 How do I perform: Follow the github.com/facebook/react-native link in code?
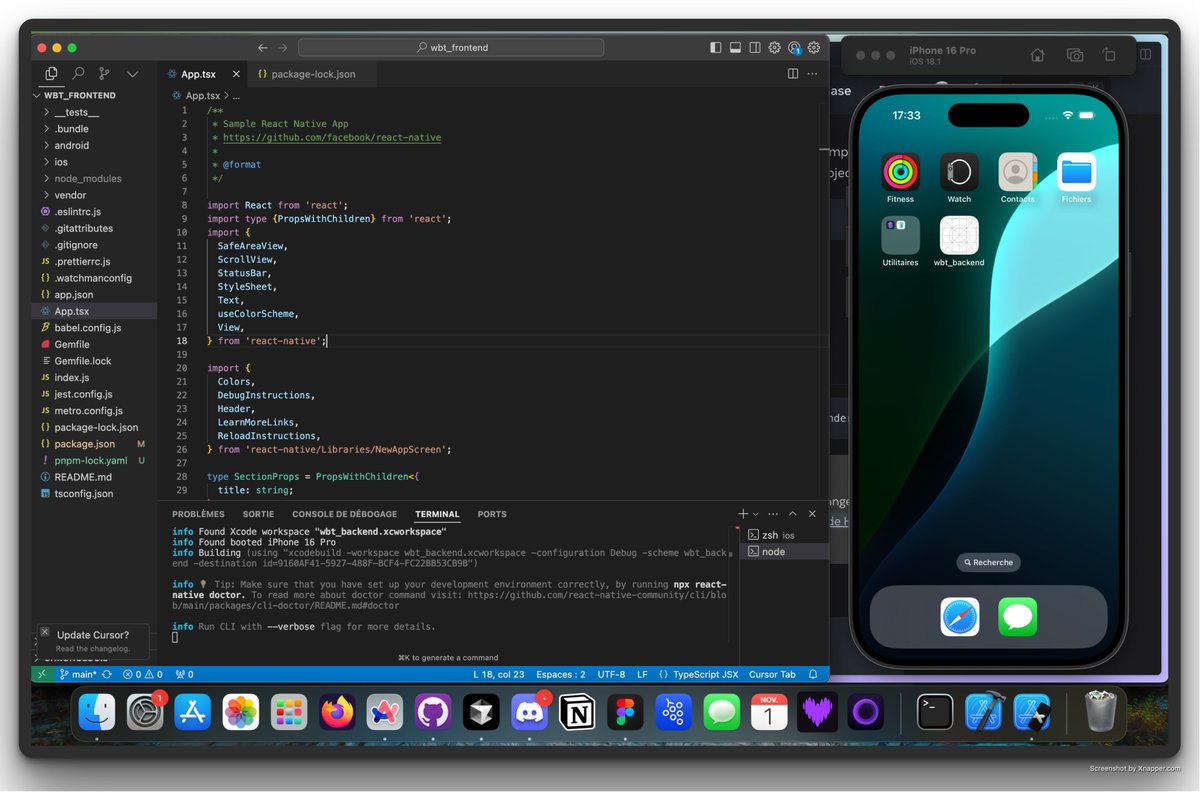pyautogui.click(x=332, y=137)
